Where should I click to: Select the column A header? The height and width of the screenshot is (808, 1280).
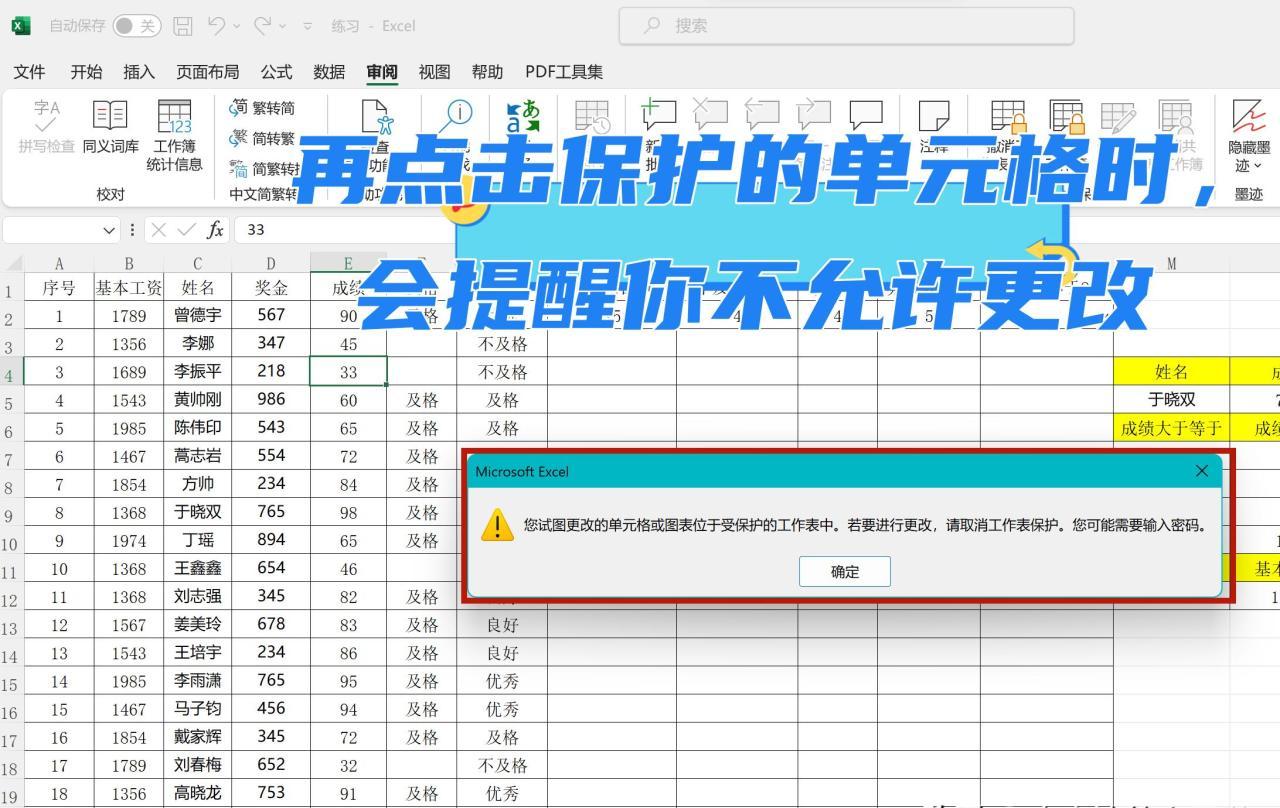pos(59,263)
